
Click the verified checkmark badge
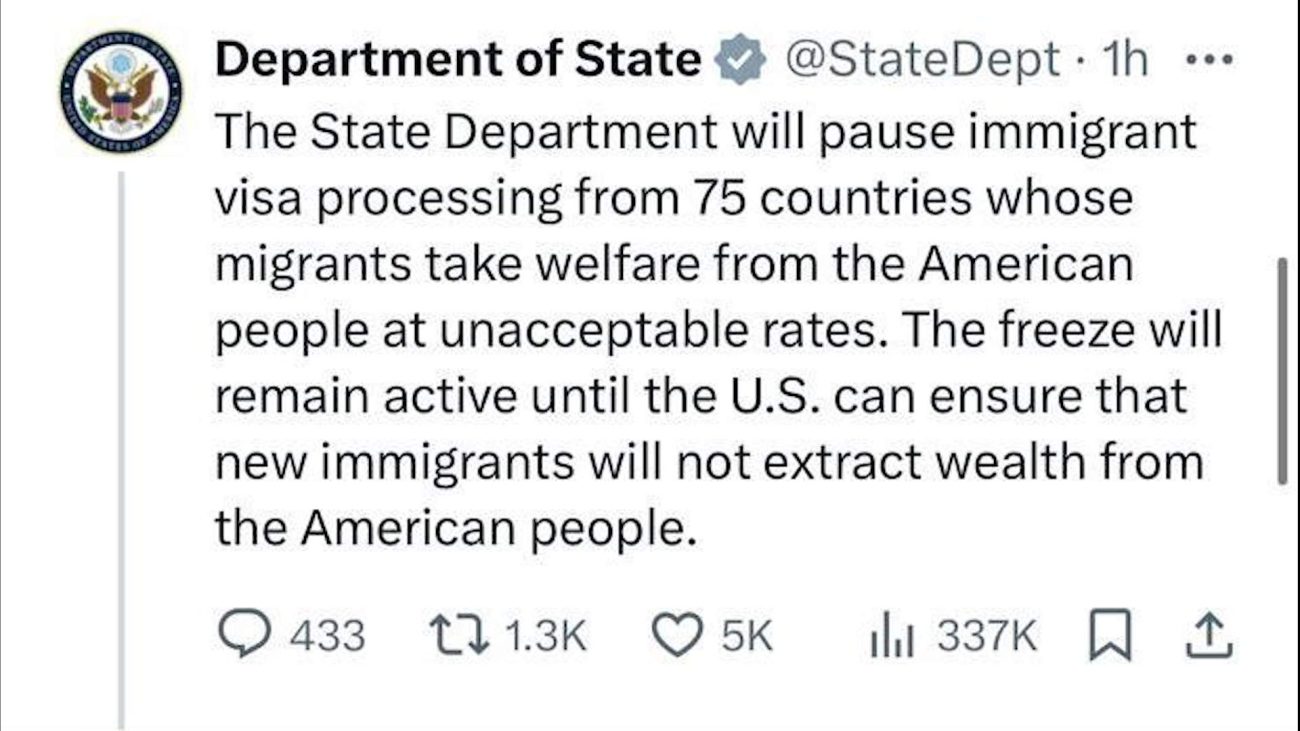point(740,62)
